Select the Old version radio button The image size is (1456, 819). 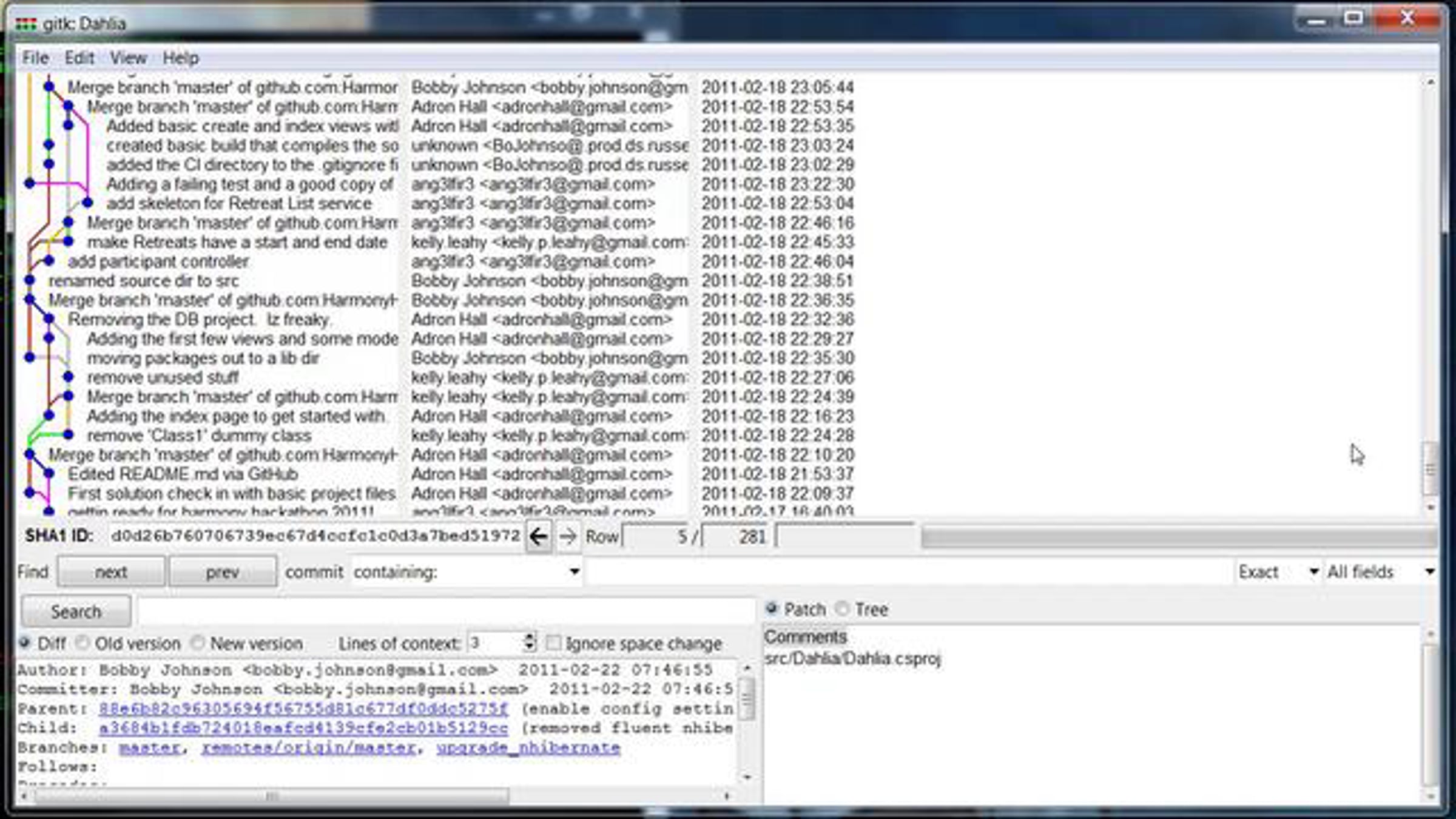[x=83, y=642]
